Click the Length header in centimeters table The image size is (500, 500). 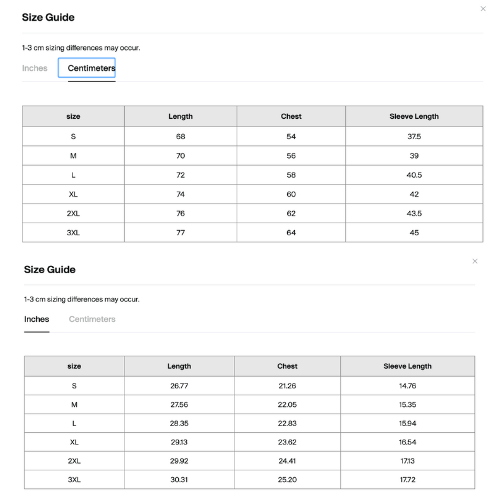coord(180,116)
